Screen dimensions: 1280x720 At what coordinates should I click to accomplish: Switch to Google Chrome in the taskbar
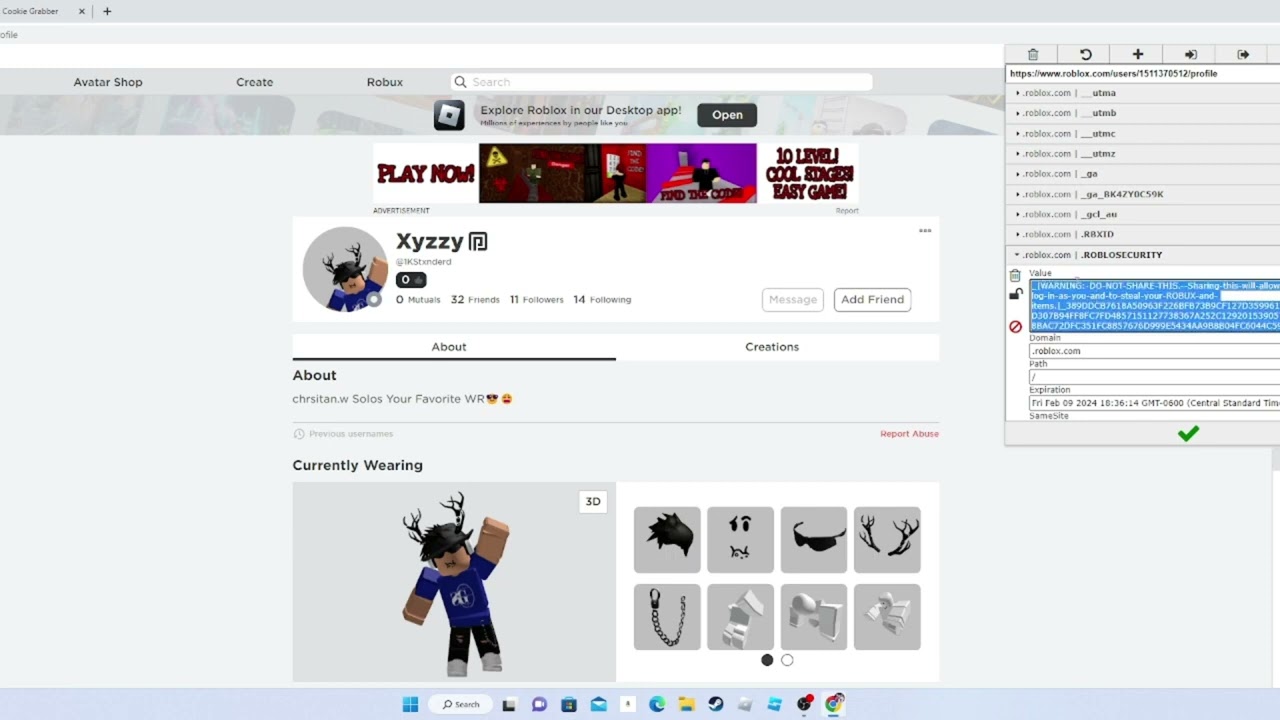tap(834, 705)
